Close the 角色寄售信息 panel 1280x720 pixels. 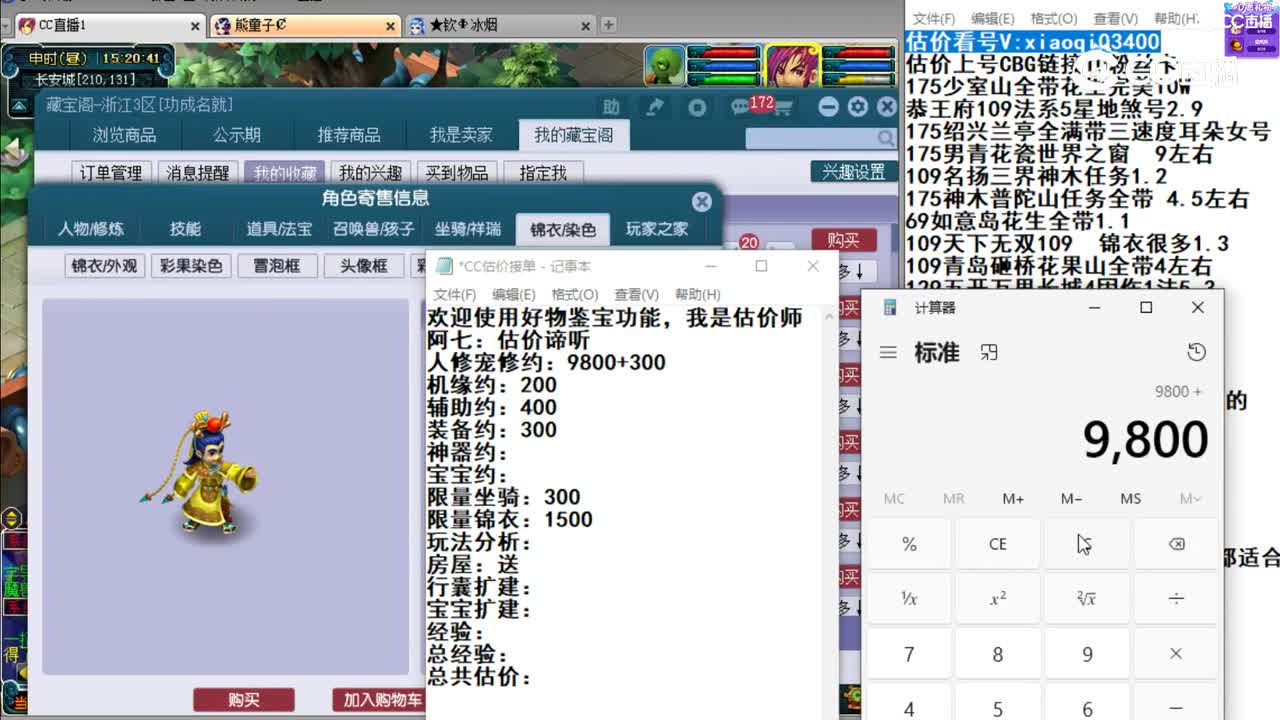point(702,201)
